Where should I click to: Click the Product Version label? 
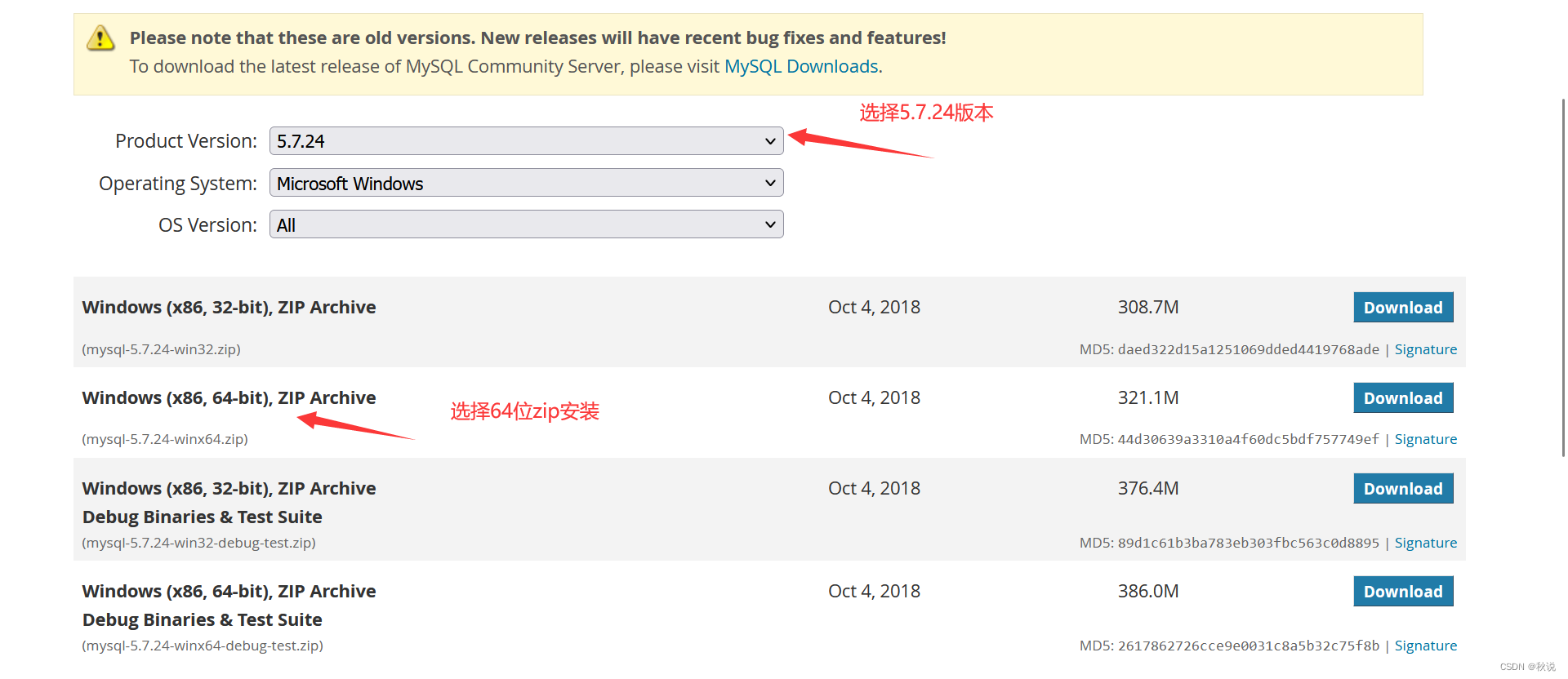(x=186, y=141)
